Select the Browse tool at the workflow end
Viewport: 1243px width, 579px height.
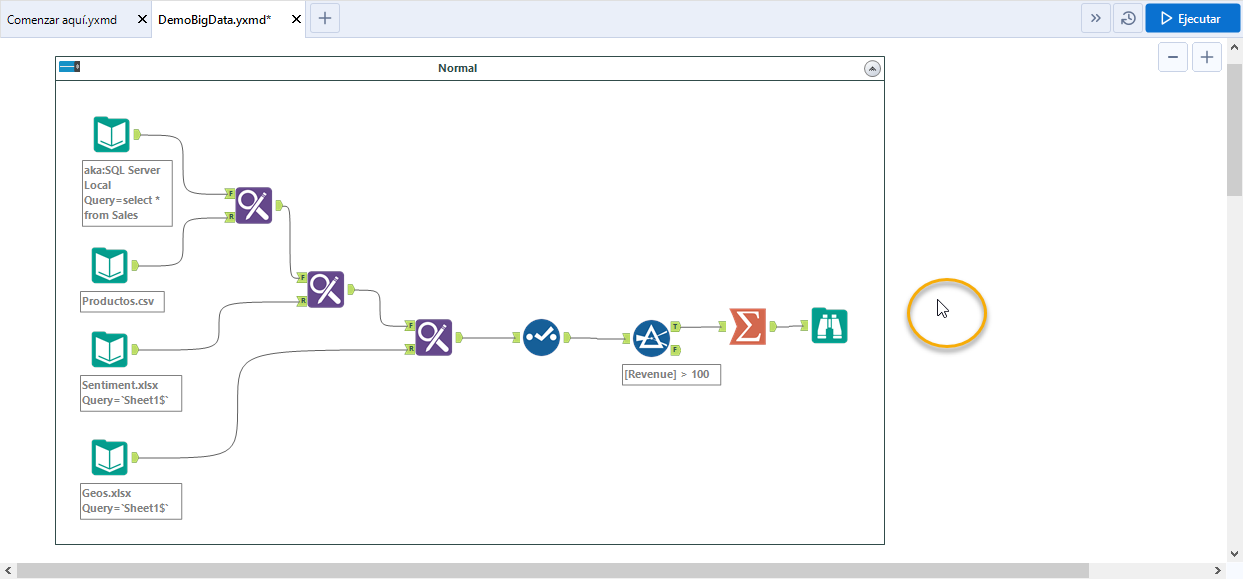[829, 325]
